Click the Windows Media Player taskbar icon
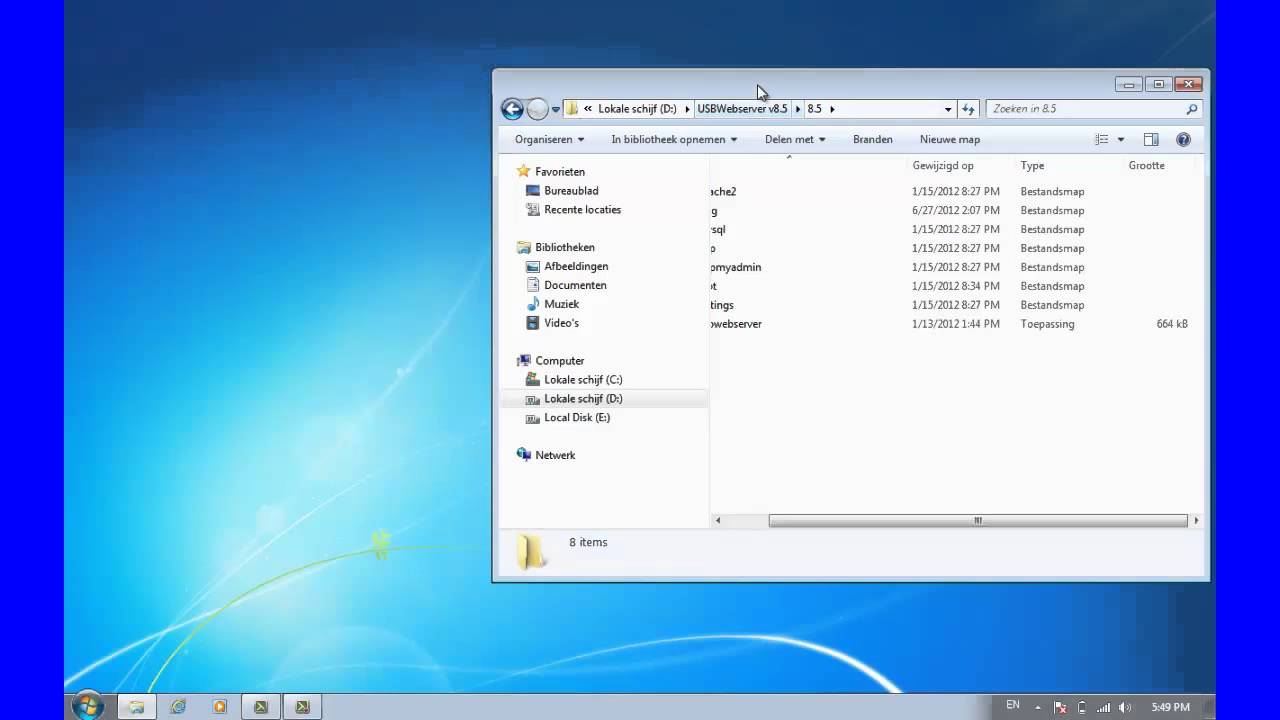1280x720 pixels. click(219, 707)
